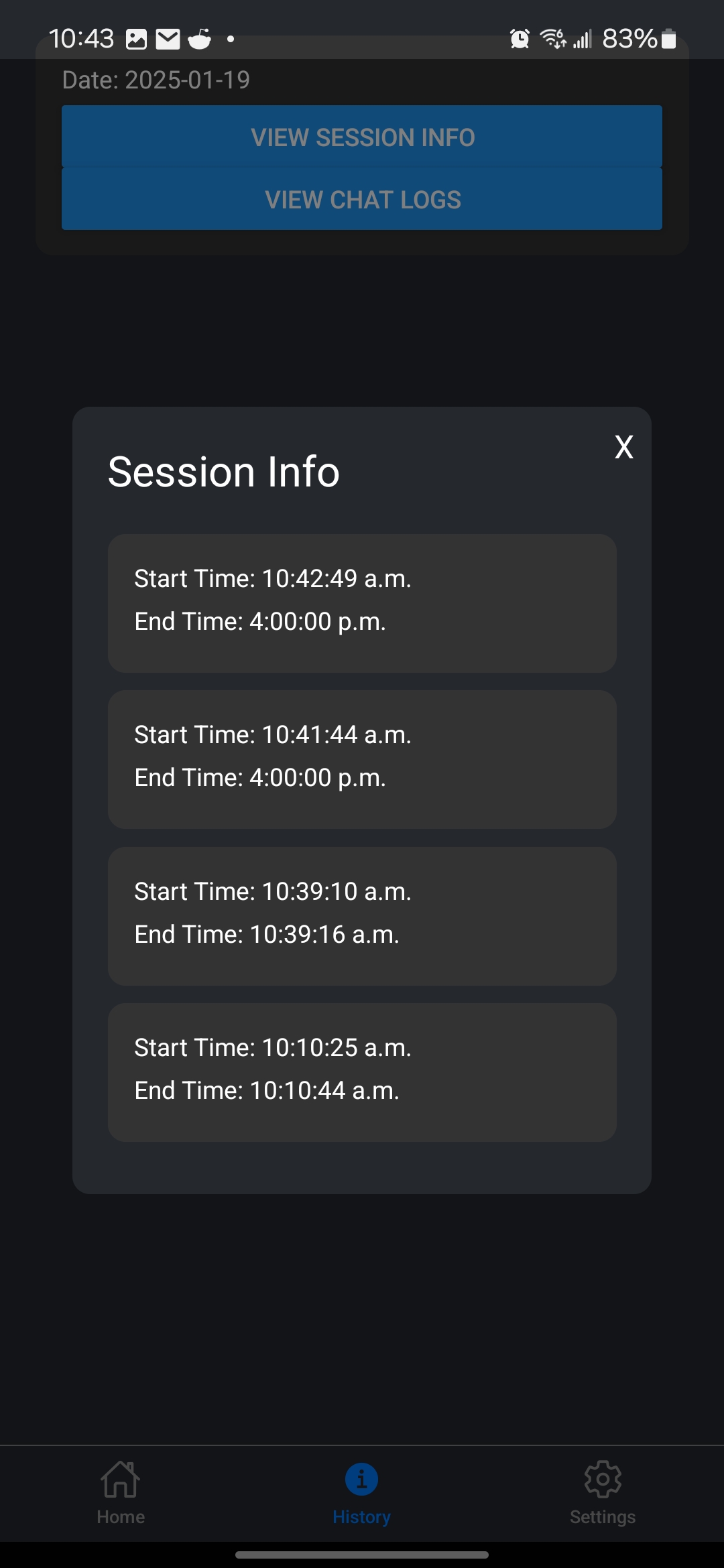
Task: Tap the Session Info heading
Action: click(224, 472)
